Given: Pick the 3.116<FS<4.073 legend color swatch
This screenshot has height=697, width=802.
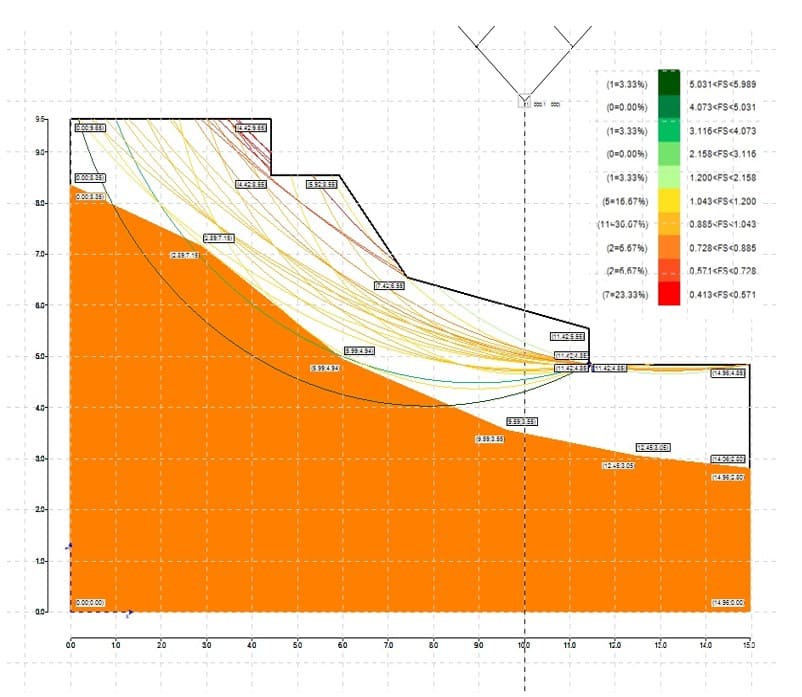Looking at the screenshot, I should [x=669, y=131].
